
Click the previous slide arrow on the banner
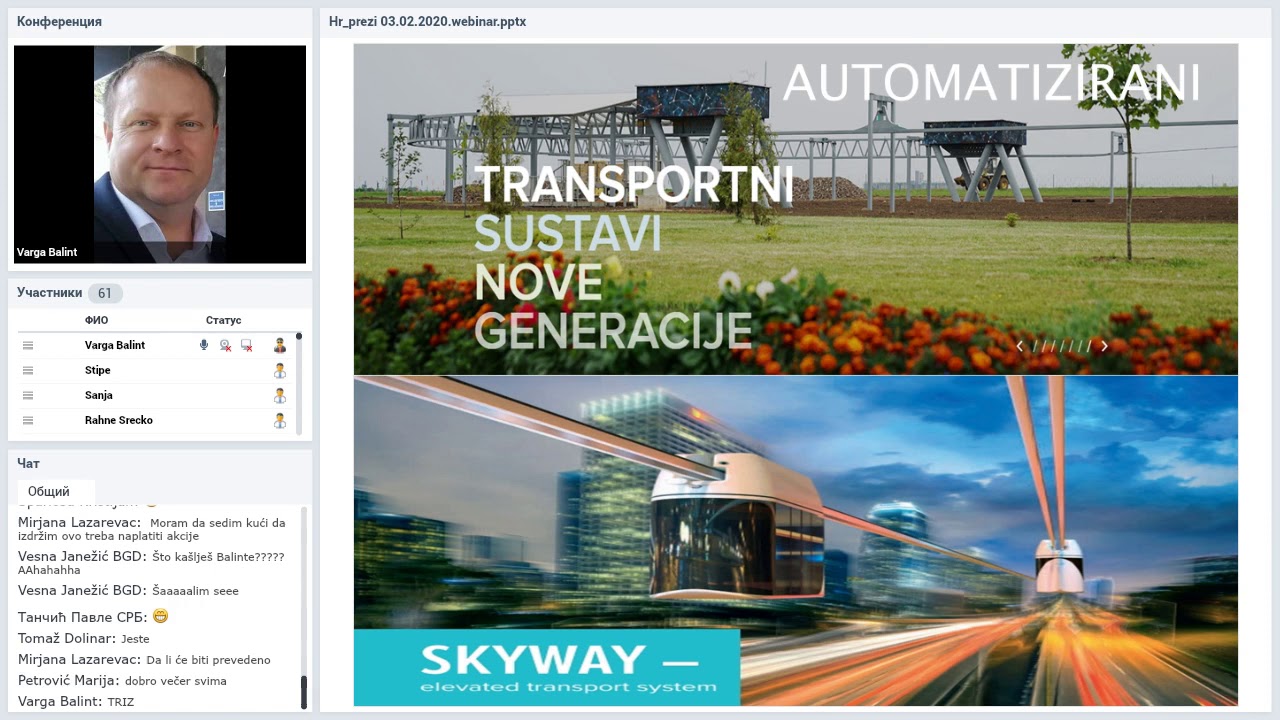pyautogui.click(x=1020, y=346)
